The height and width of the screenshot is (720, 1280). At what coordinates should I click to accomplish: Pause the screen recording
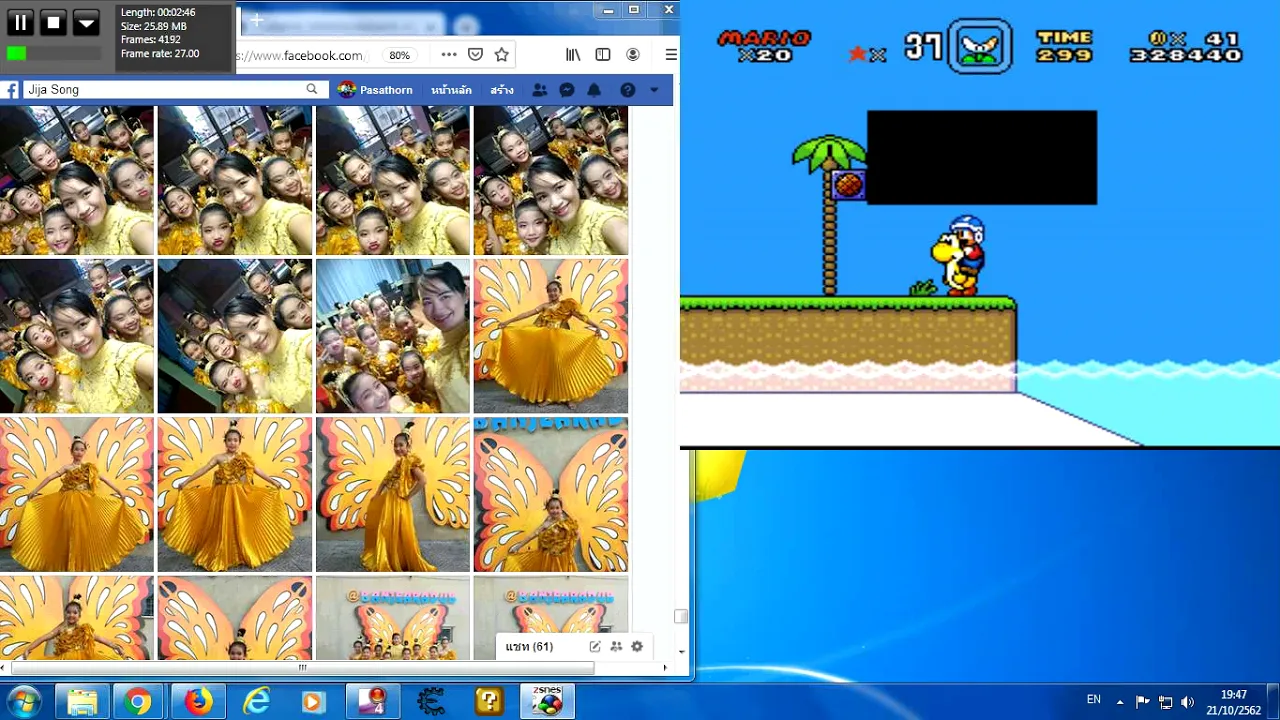point(20,22)
